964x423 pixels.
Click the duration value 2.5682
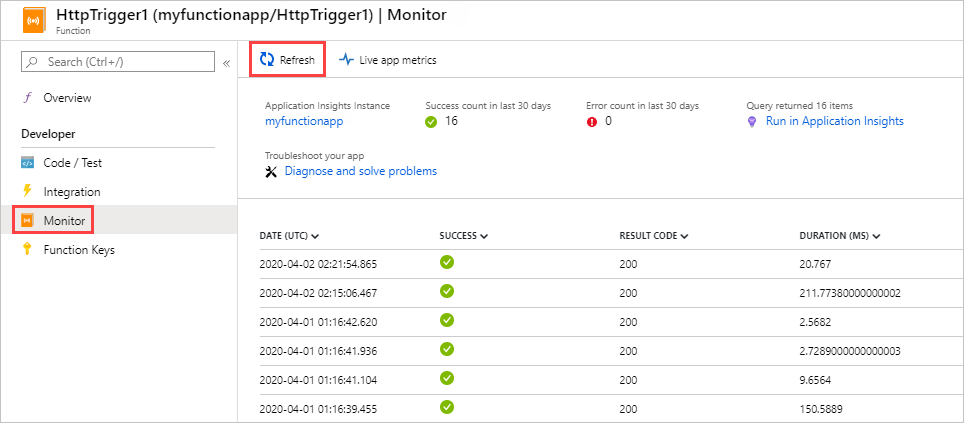coord(815,322)
